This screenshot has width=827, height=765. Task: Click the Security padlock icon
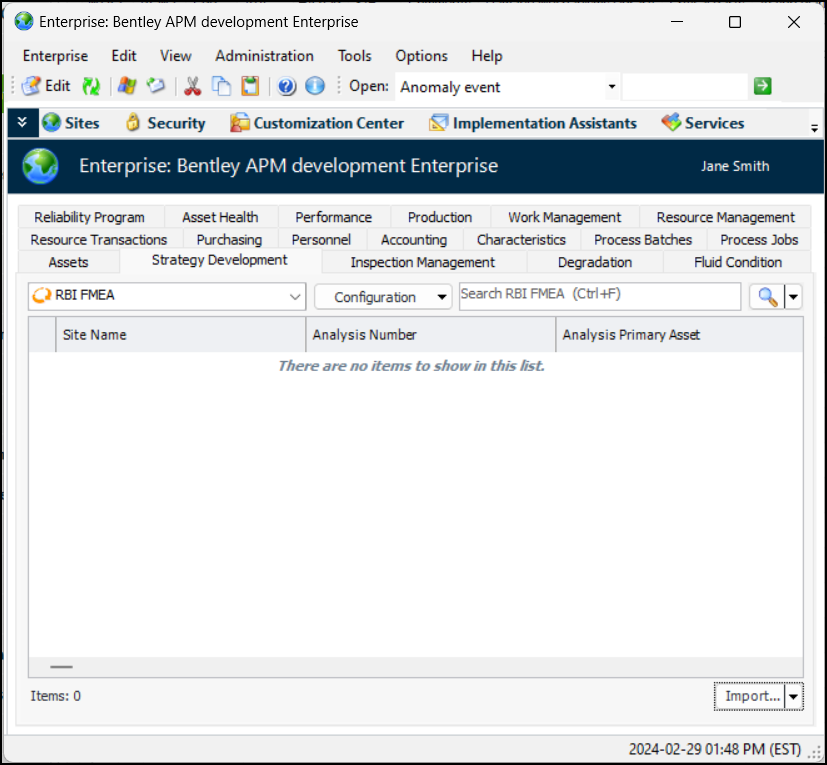coord(133,122)
